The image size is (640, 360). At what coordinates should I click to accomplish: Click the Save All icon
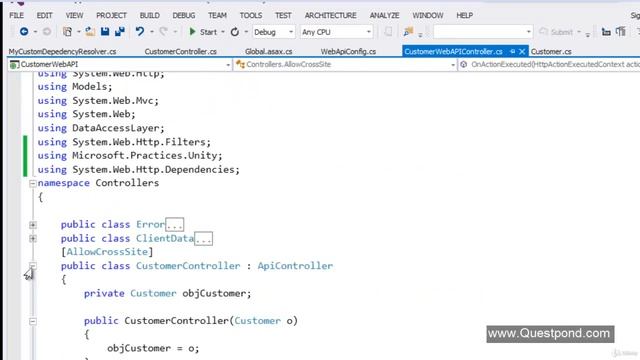[120, 31]
